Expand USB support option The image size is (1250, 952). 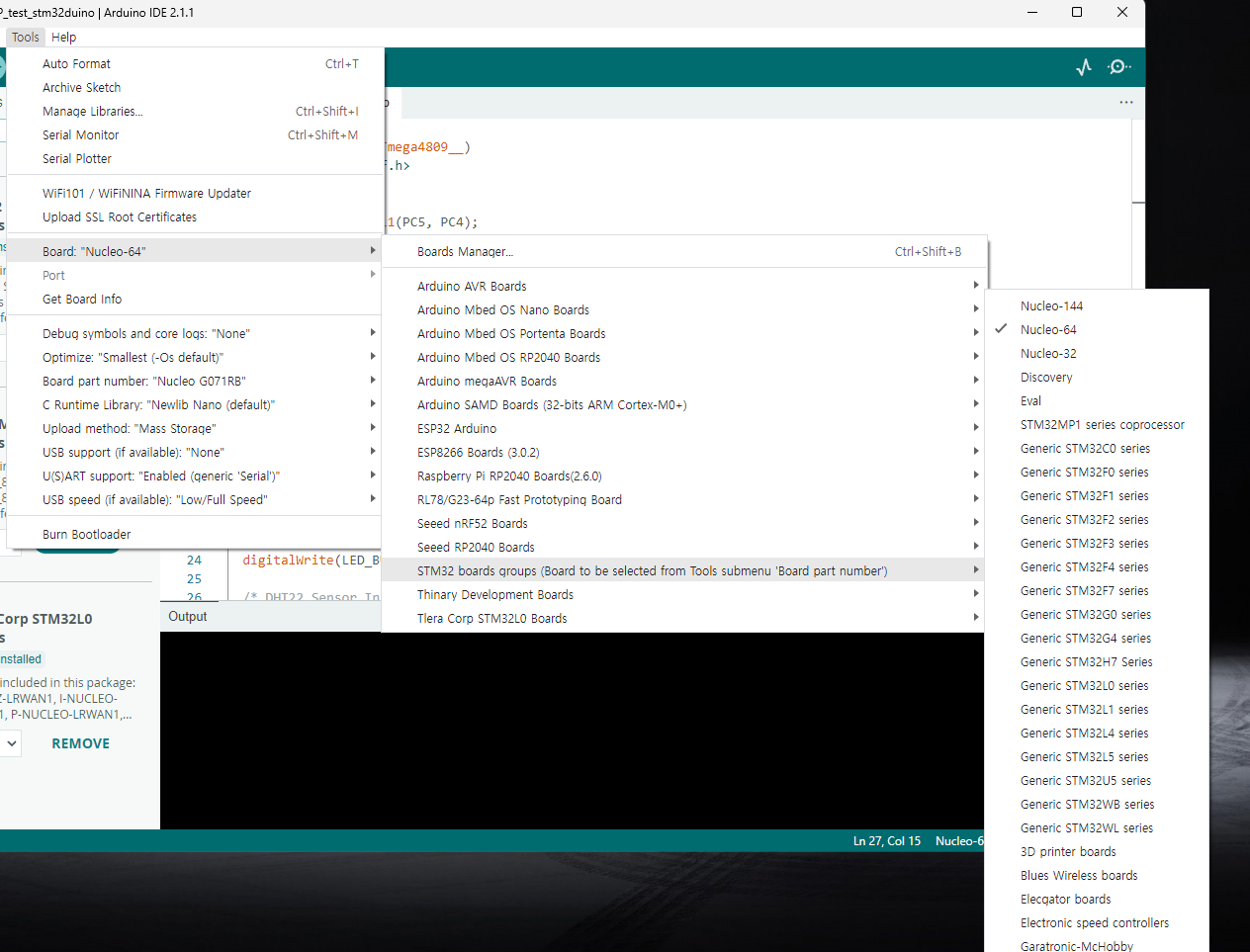pos(195,453)
